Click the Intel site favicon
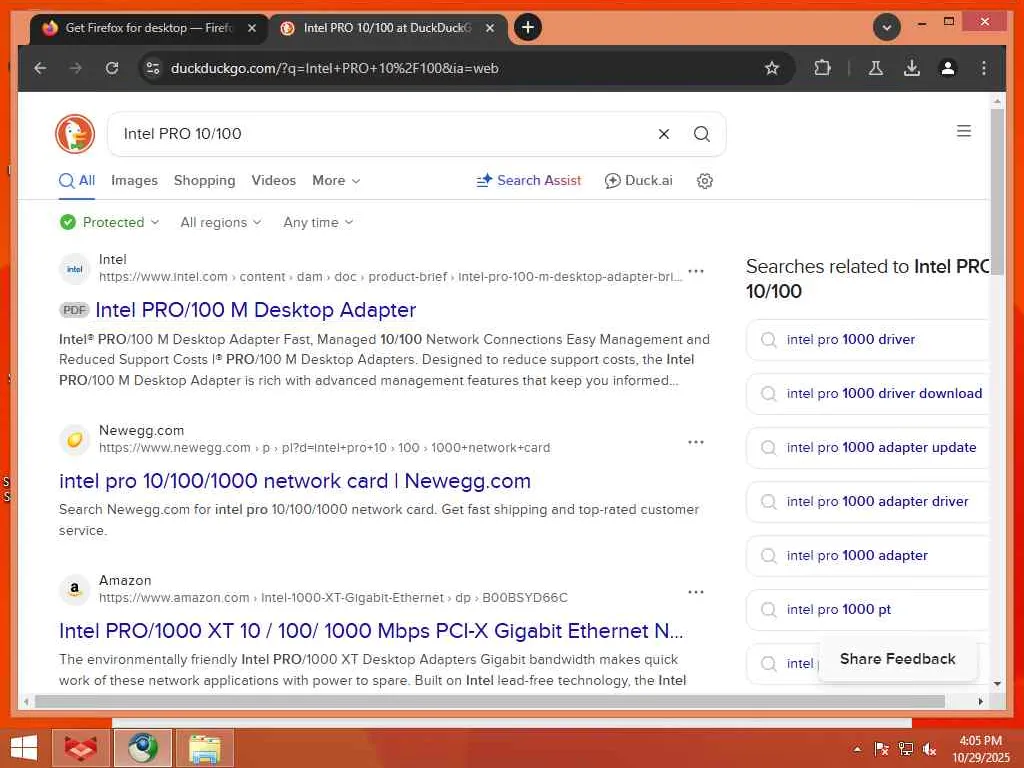This screenshot has height=768, width=1024. click(74, 269)
